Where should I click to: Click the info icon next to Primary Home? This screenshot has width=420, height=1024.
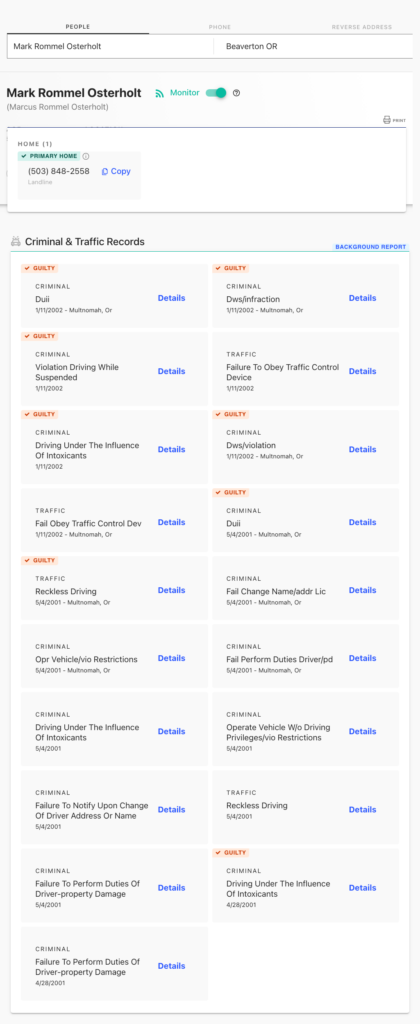pos(86,156)
